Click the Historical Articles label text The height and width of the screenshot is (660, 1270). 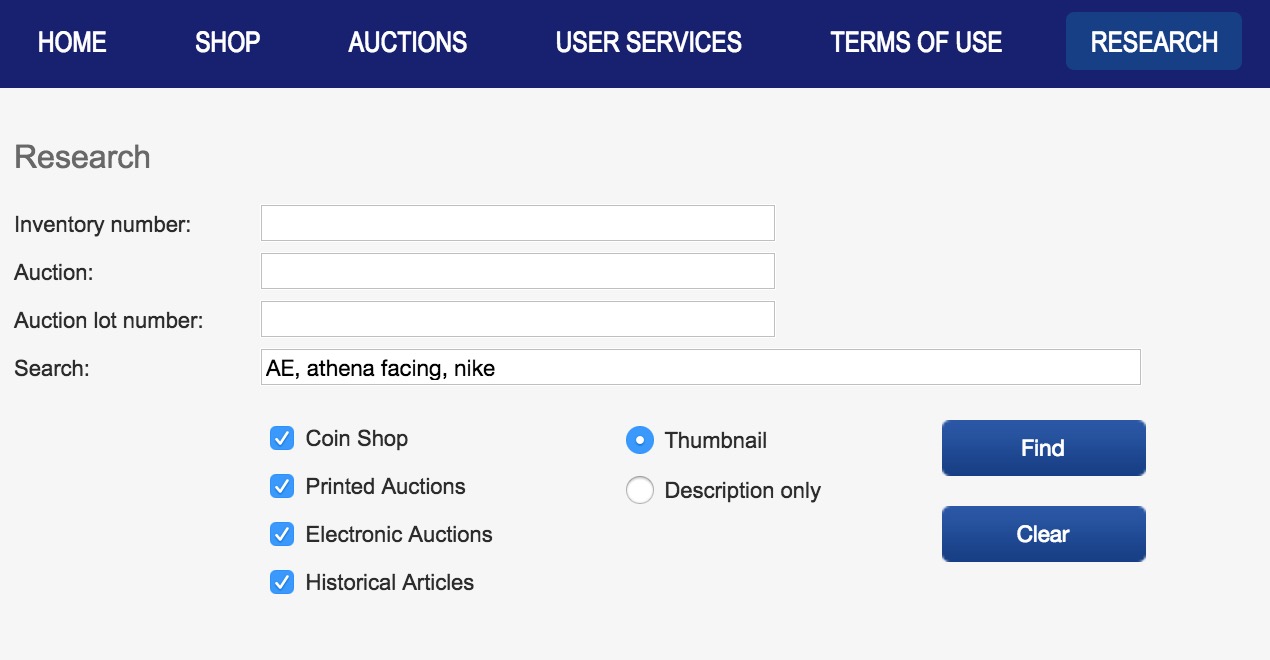click(389, 582)
